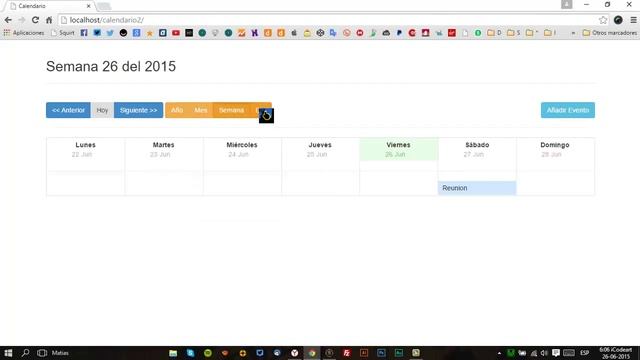Select the Sábado 27 Jun day header

(477, 149)
